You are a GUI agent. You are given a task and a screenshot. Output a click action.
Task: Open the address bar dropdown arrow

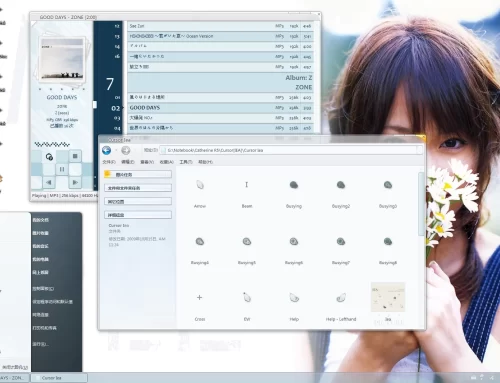click(x=420, y=150)
